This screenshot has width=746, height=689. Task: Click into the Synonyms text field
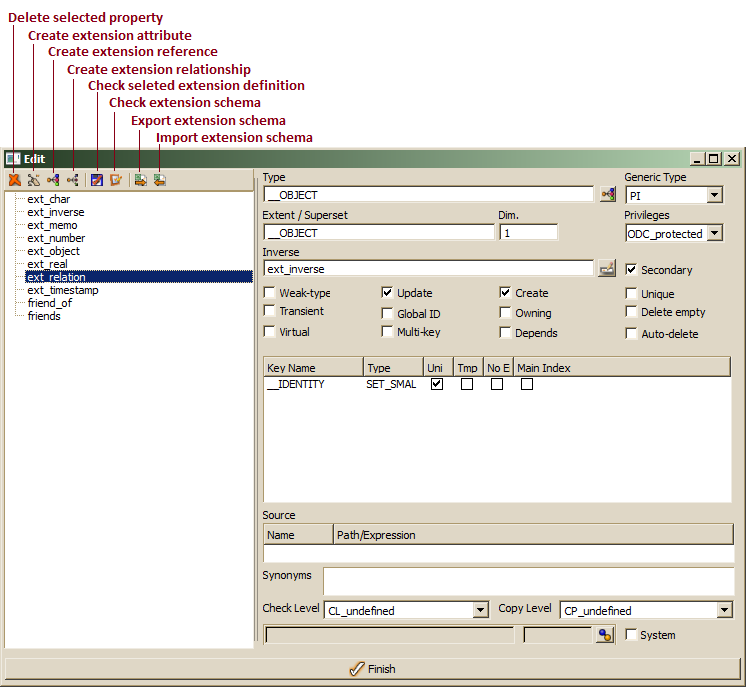pos(527,581)
